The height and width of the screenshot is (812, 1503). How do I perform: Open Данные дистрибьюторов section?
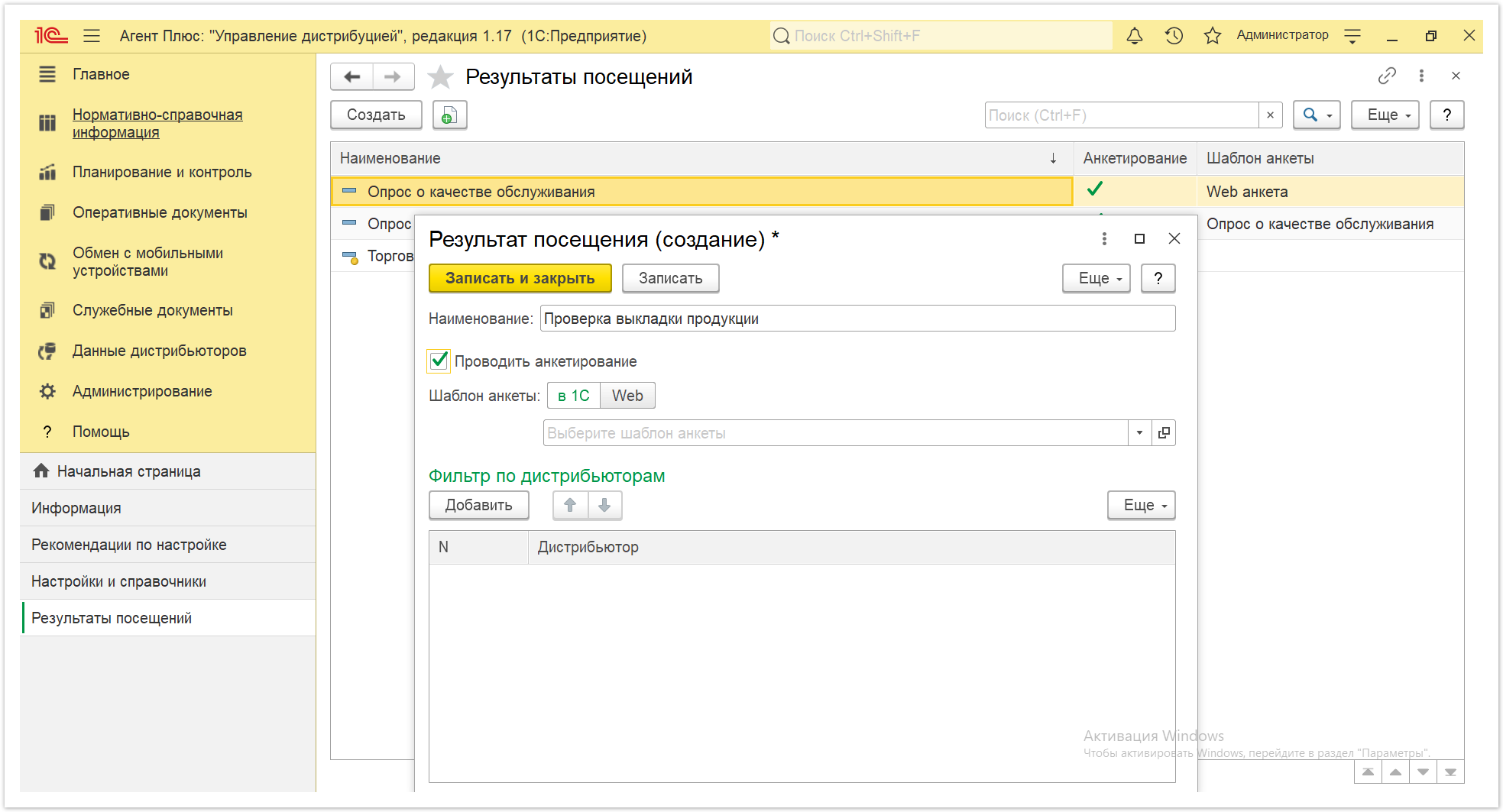pyautogui.click(x=159, y=351)
